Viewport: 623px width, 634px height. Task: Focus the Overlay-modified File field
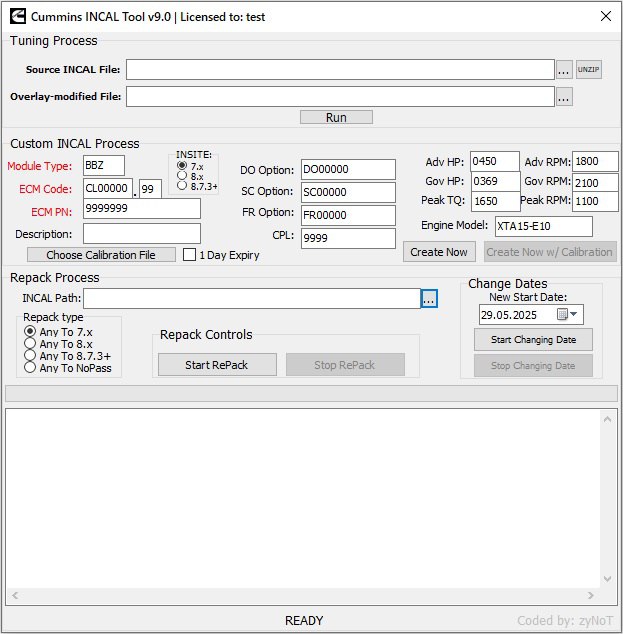(x=340, y=97)
